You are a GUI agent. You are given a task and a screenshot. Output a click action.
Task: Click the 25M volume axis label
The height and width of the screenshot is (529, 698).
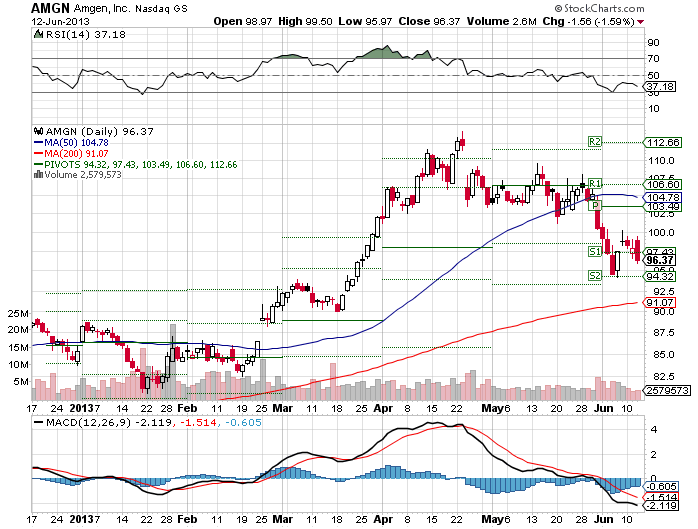pos(18,313)
